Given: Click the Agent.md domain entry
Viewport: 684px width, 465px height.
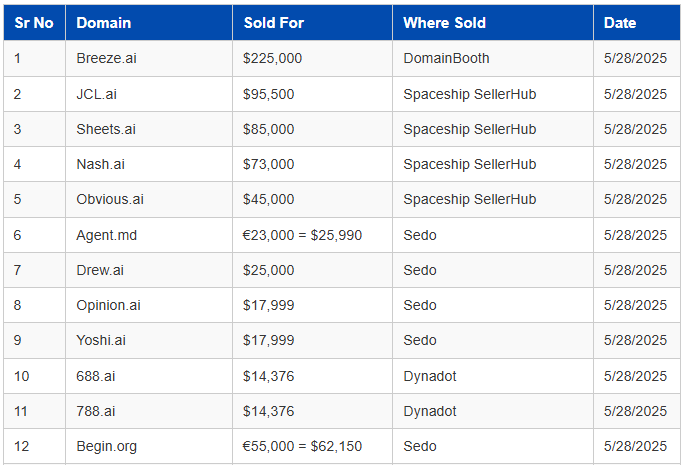Looking at the screenshot, I should [x=106, y=235].
